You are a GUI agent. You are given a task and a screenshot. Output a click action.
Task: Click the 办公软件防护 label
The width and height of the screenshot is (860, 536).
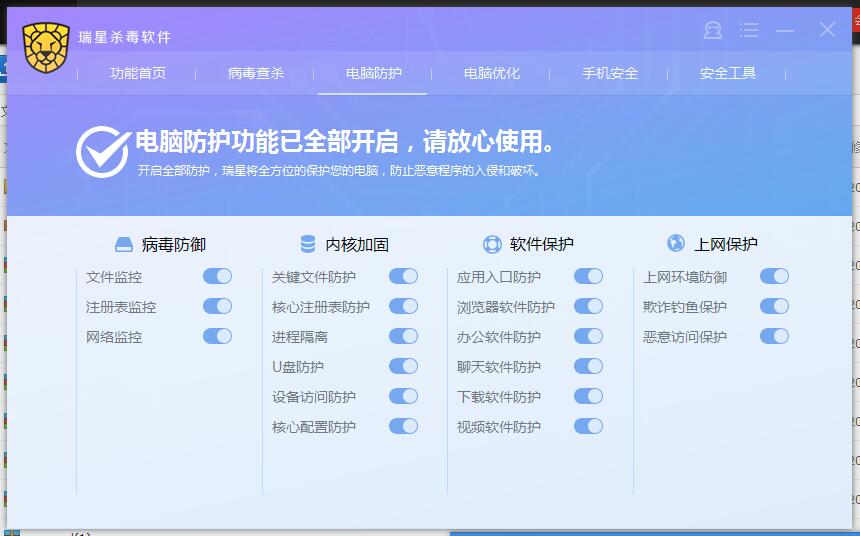[499, 337]
